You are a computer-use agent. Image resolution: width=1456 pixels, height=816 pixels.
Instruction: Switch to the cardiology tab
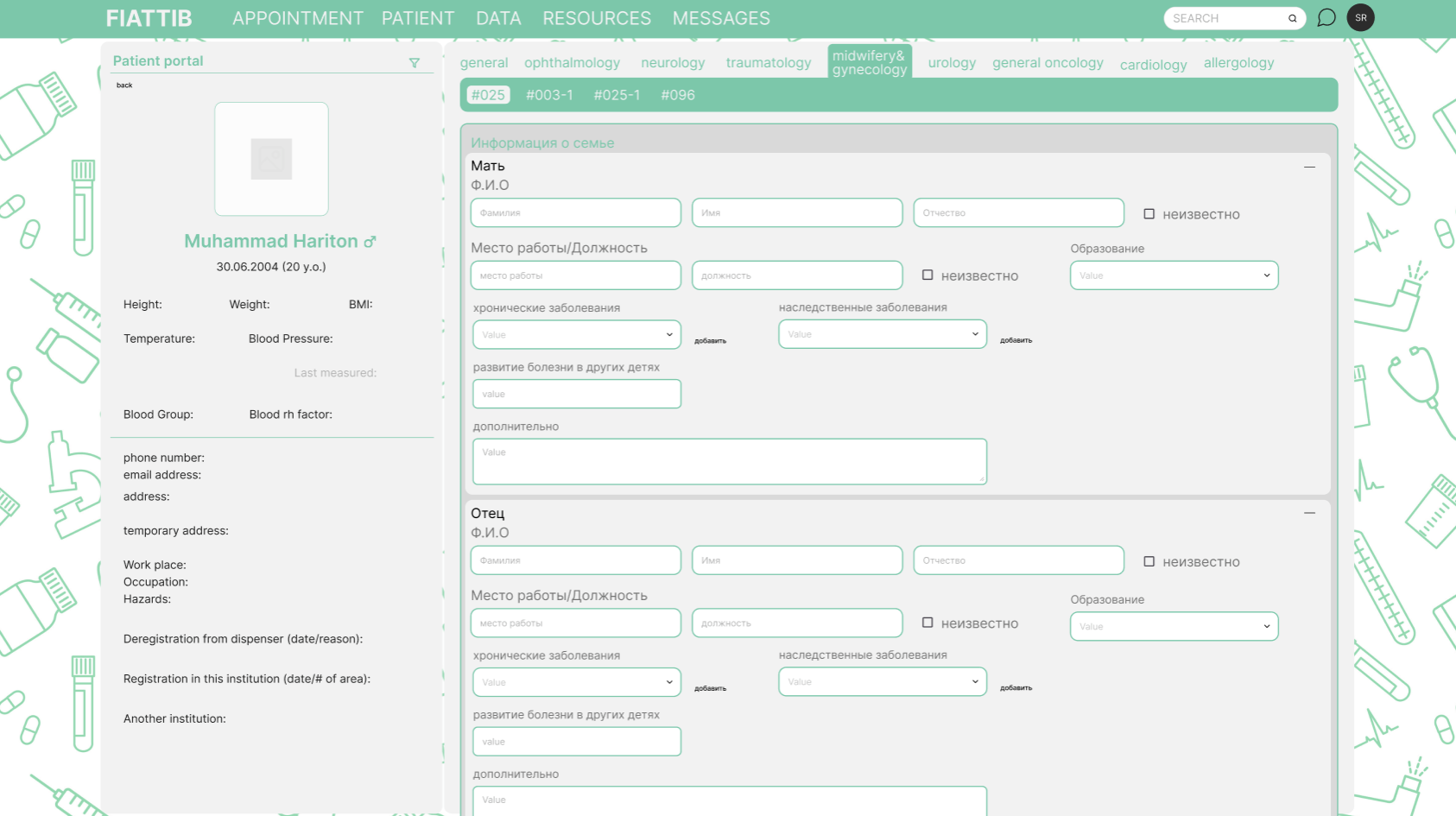[1153, 65]
